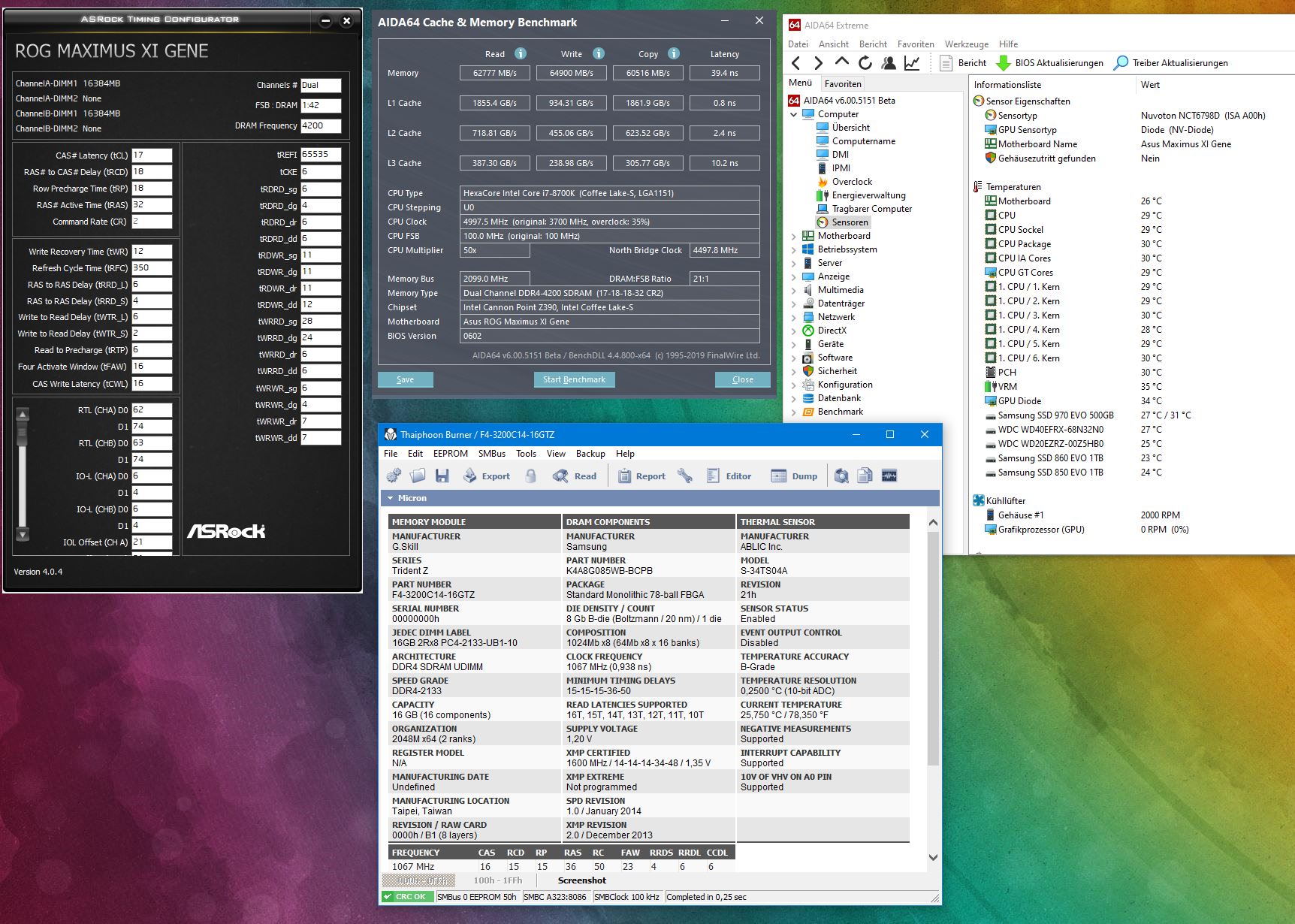This screenshot has width=1295, height=924.
Task: Click the info icon next to Write column
Action: [x=599, y=53]
